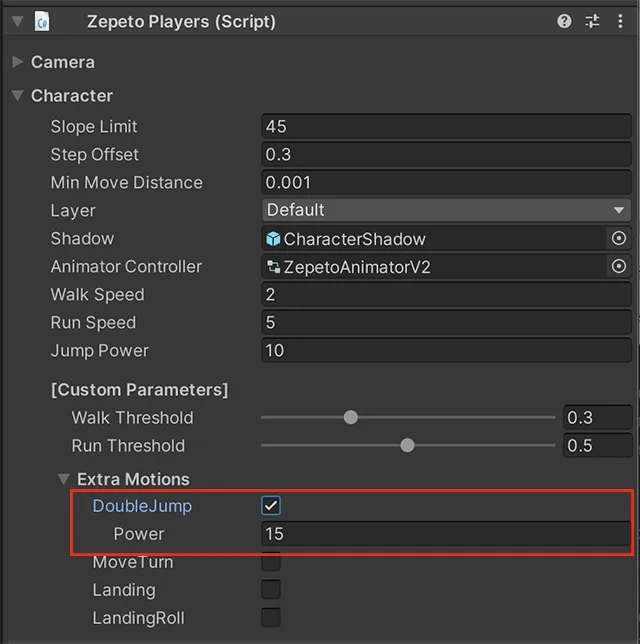Screen dimensions: 640x644
Task: Open the object picker for Animator Controller
Action: 619,266
